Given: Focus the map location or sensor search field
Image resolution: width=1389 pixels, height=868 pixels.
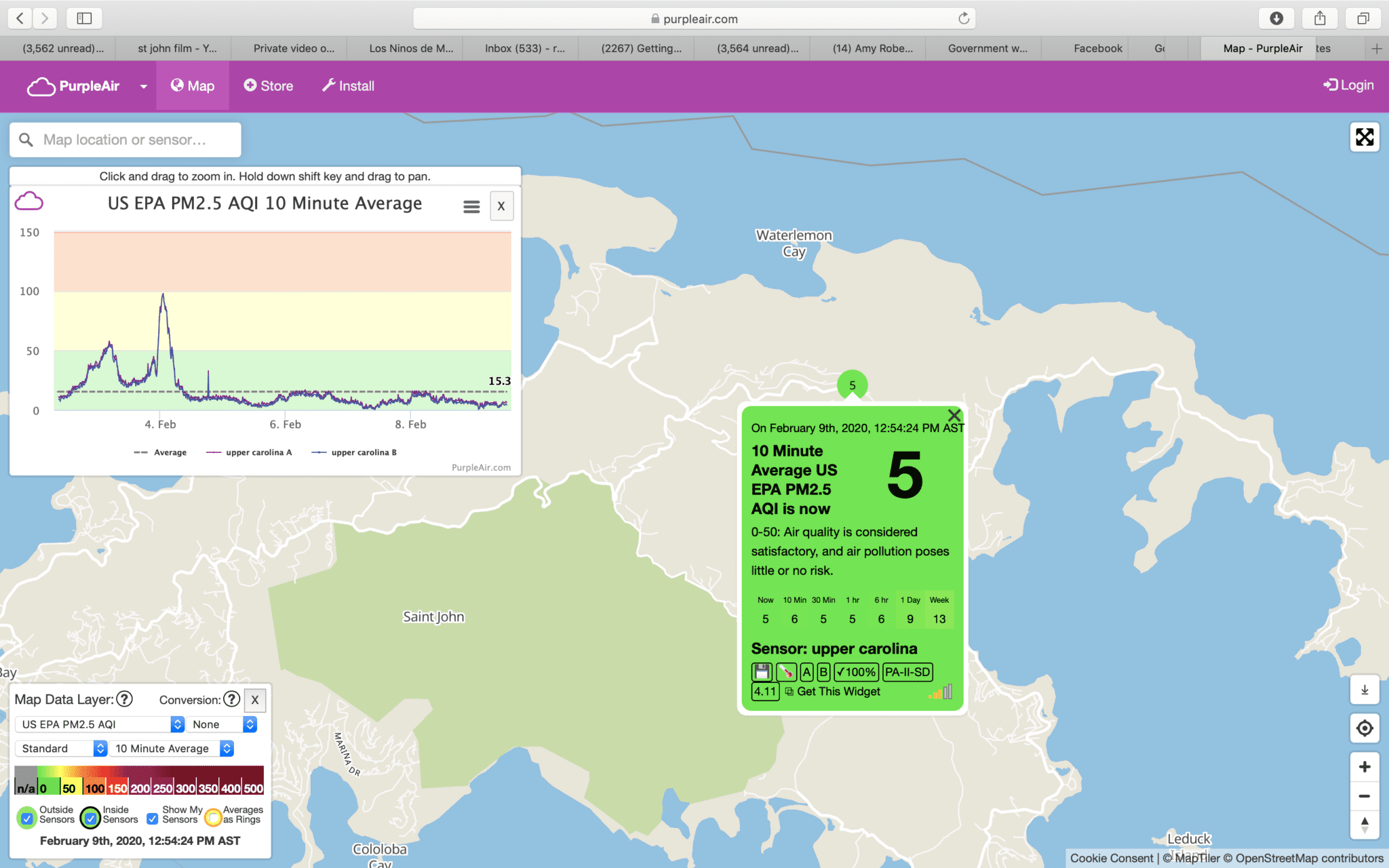Looking at the screenshot, I should point(125,140).
